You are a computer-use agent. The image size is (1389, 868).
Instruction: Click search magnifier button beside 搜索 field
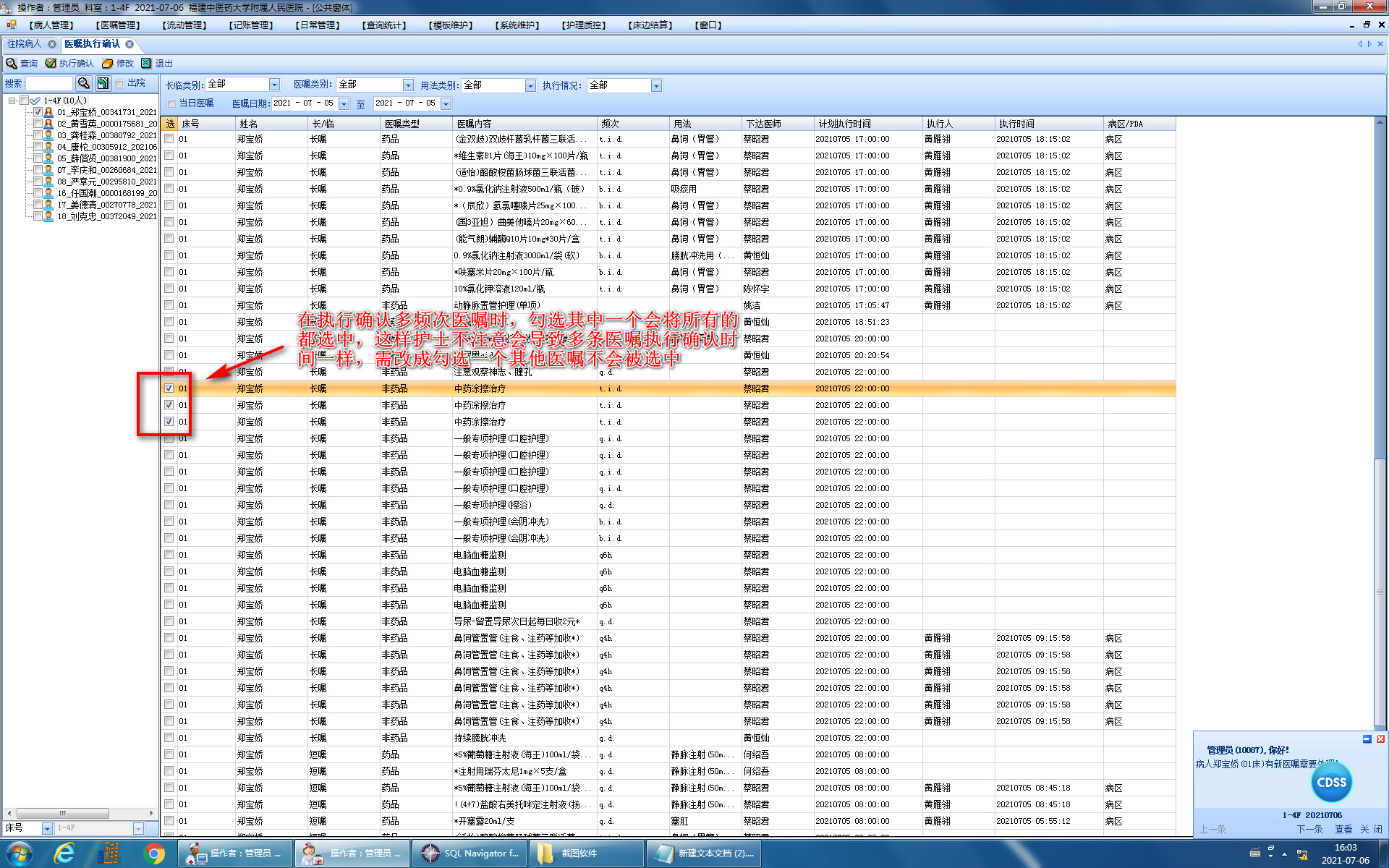coord(84,84)
